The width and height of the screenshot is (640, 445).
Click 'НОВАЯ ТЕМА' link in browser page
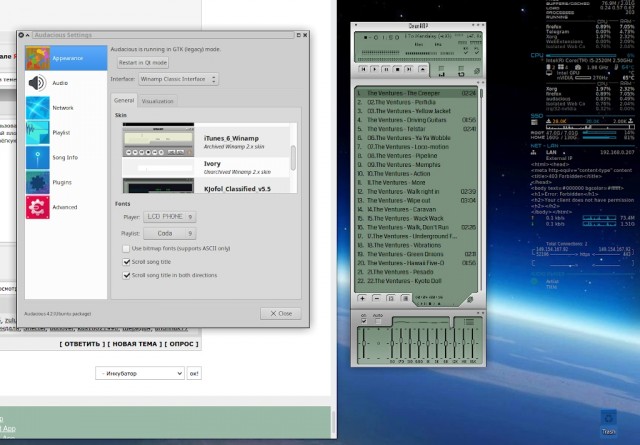point(135,344)
